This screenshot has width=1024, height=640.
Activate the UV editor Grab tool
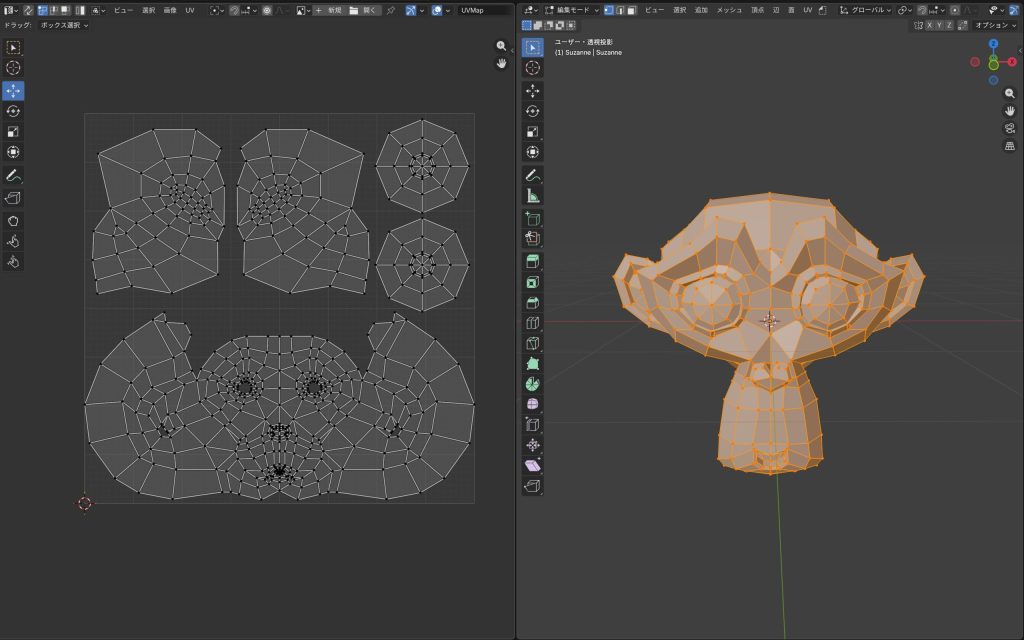[14, 220]
